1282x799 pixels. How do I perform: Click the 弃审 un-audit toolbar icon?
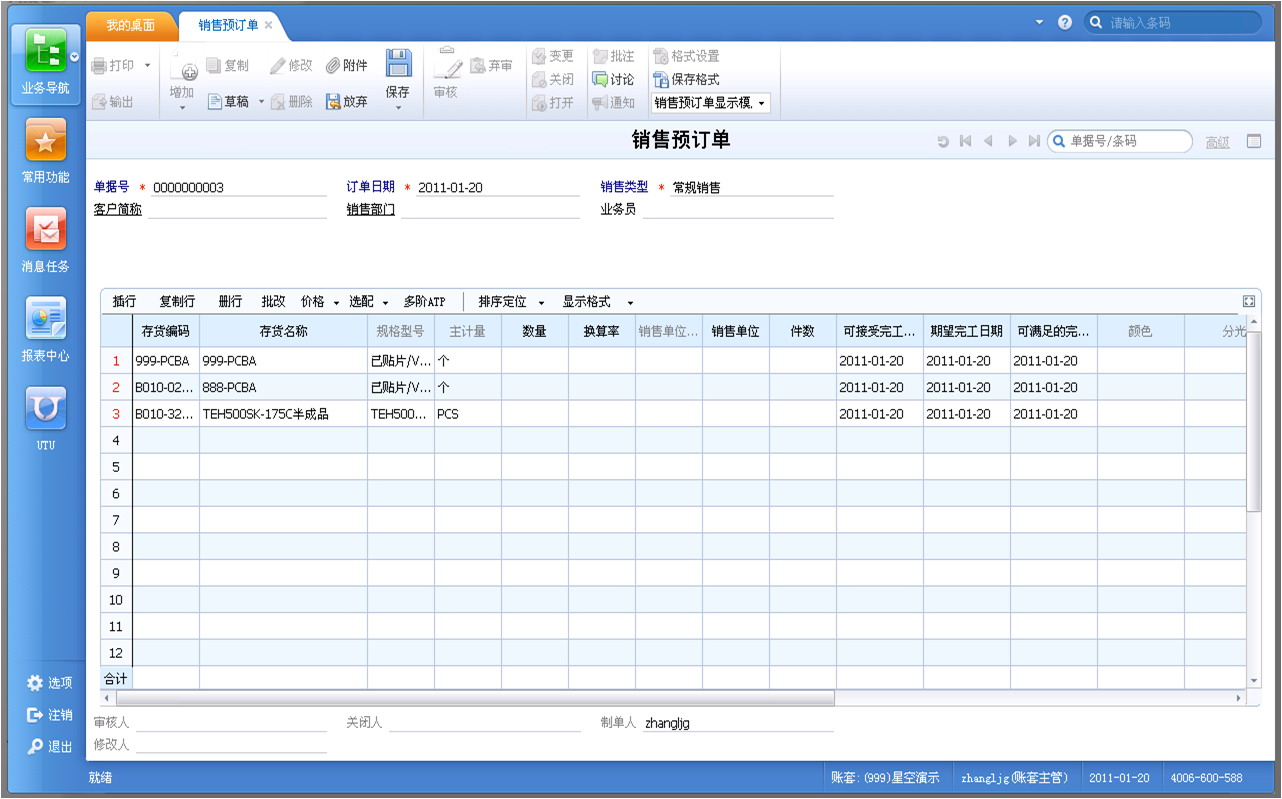click(x=478, y=66)
